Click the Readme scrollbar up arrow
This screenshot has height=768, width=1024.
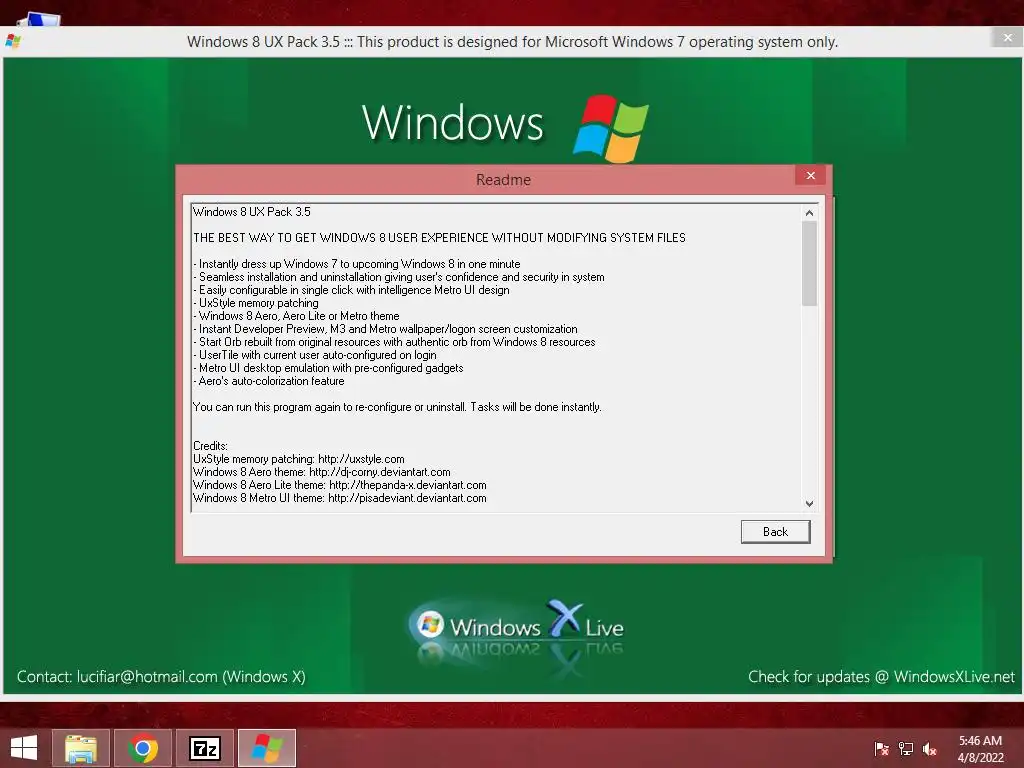[809, 213]
